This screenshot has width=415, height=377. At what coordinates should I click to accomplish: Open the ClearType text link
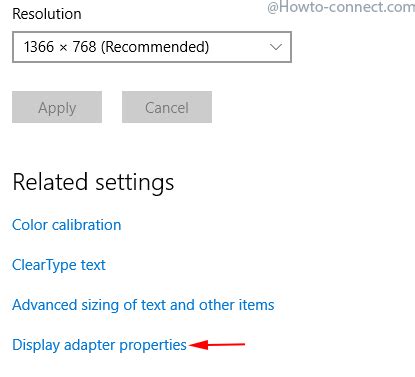click(59, 266)
